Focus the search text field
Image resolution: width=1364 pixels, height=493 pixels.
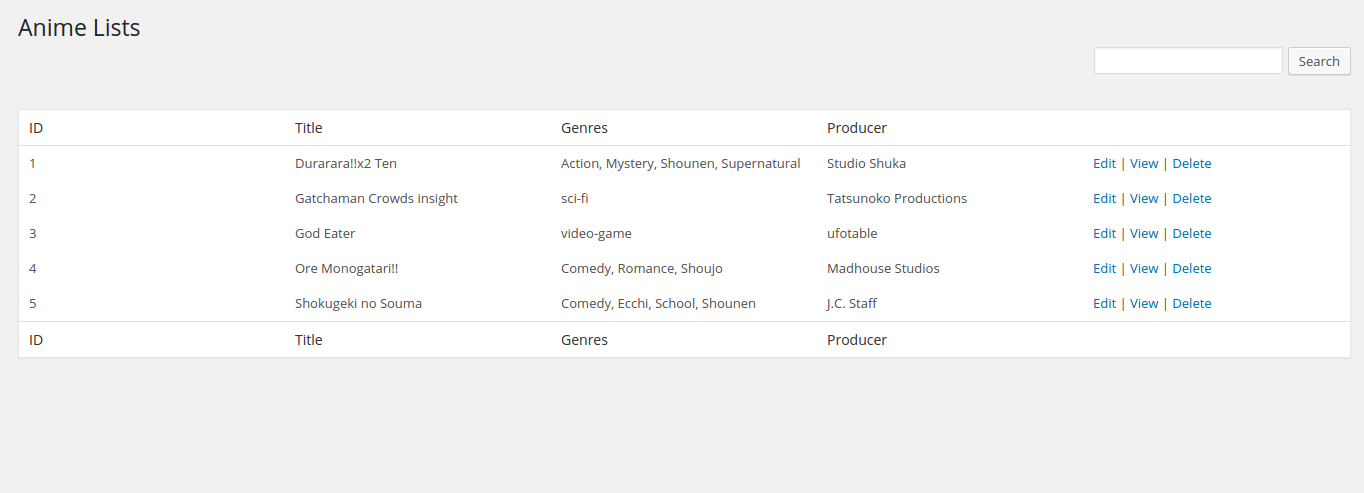(x=1187, y=61)
